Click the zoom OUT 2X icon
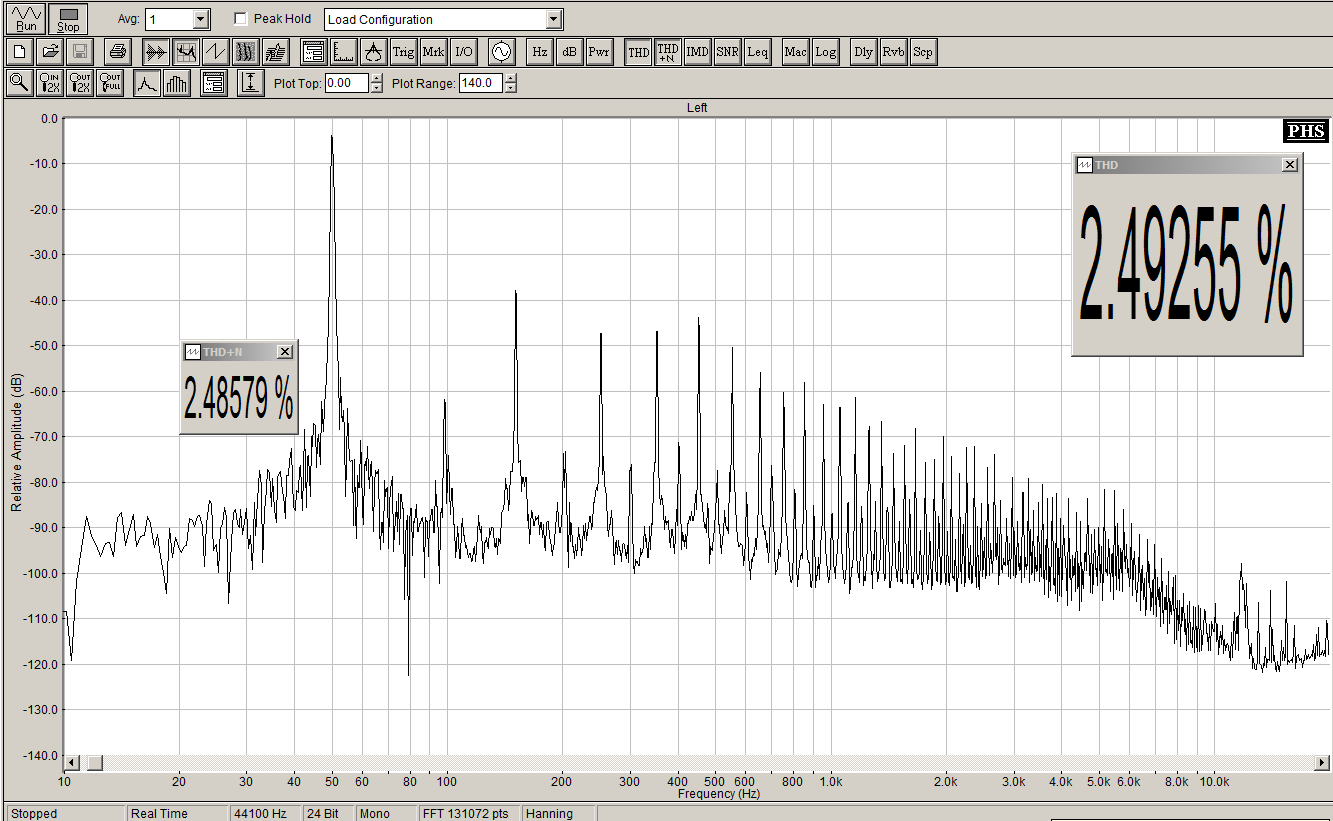 (x=80, y=83)
